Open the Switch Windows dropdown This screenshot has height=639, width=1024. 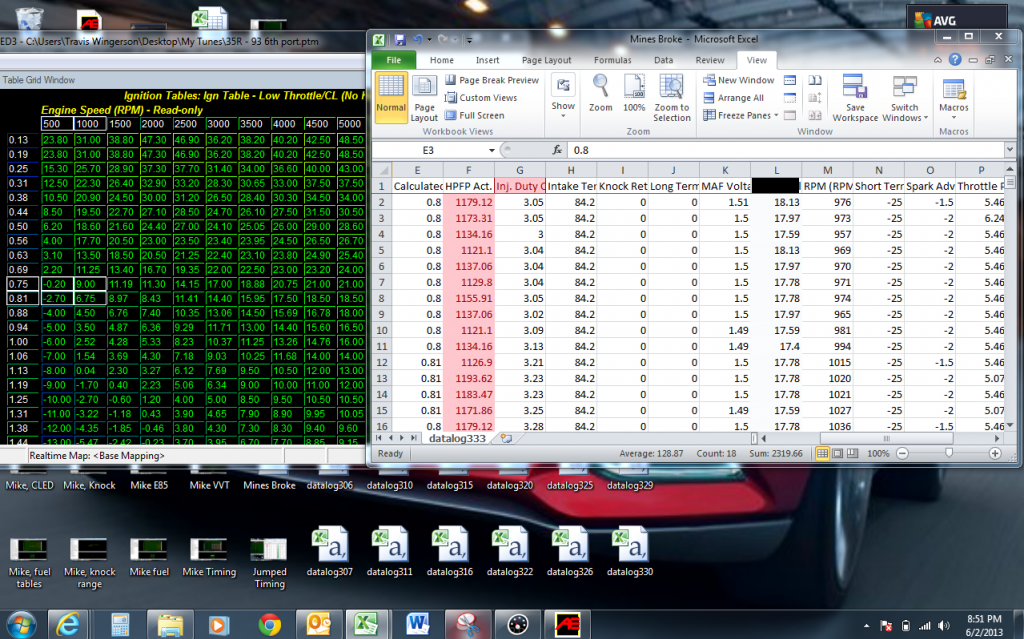coord(904,96)
